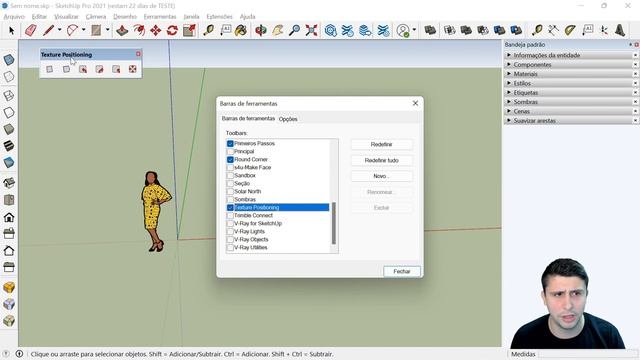This screenshot has height=360, width=640.
Task: Click the Toolbars list scrollbar thumb
Action: (334, 223)
